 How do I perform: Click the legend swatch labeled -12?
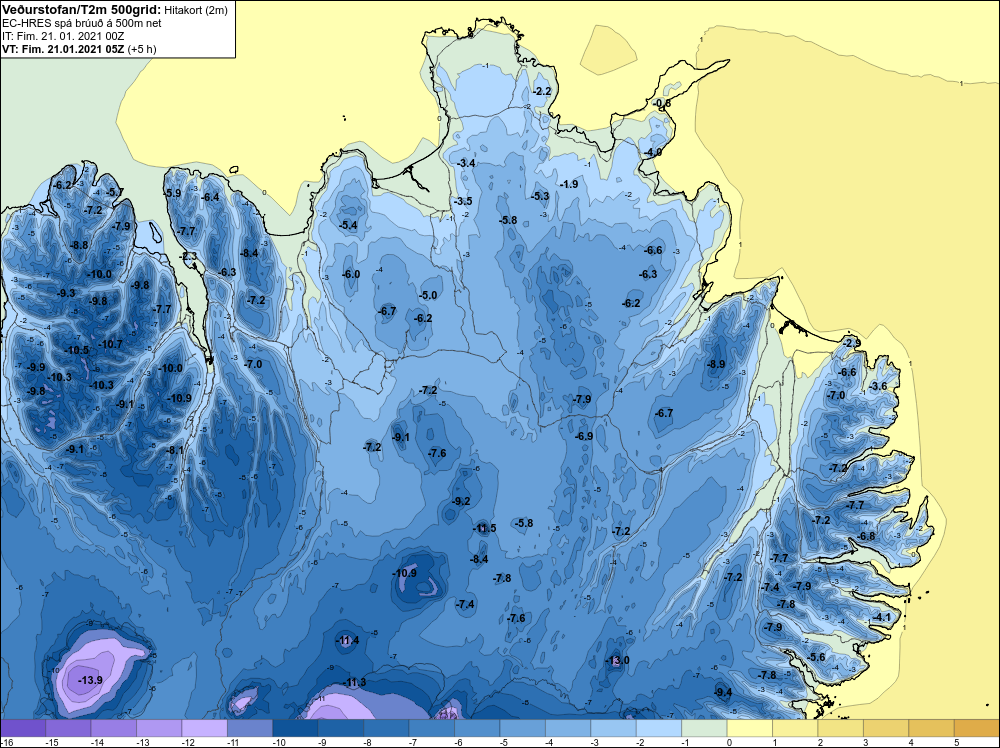coord(205,728)
